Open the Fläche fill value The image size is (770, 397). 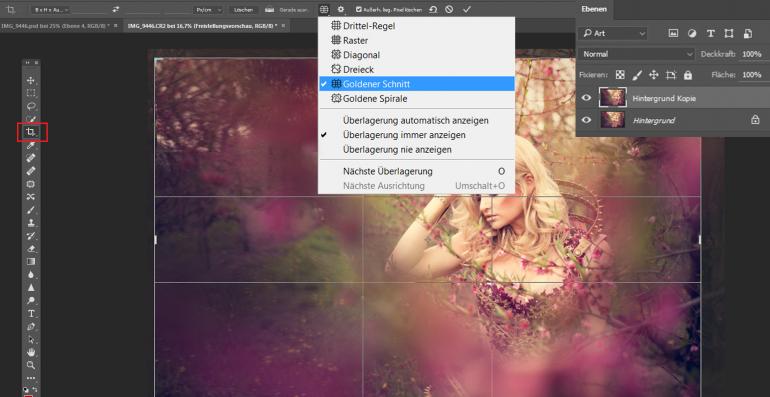click(x=751, y=75)
